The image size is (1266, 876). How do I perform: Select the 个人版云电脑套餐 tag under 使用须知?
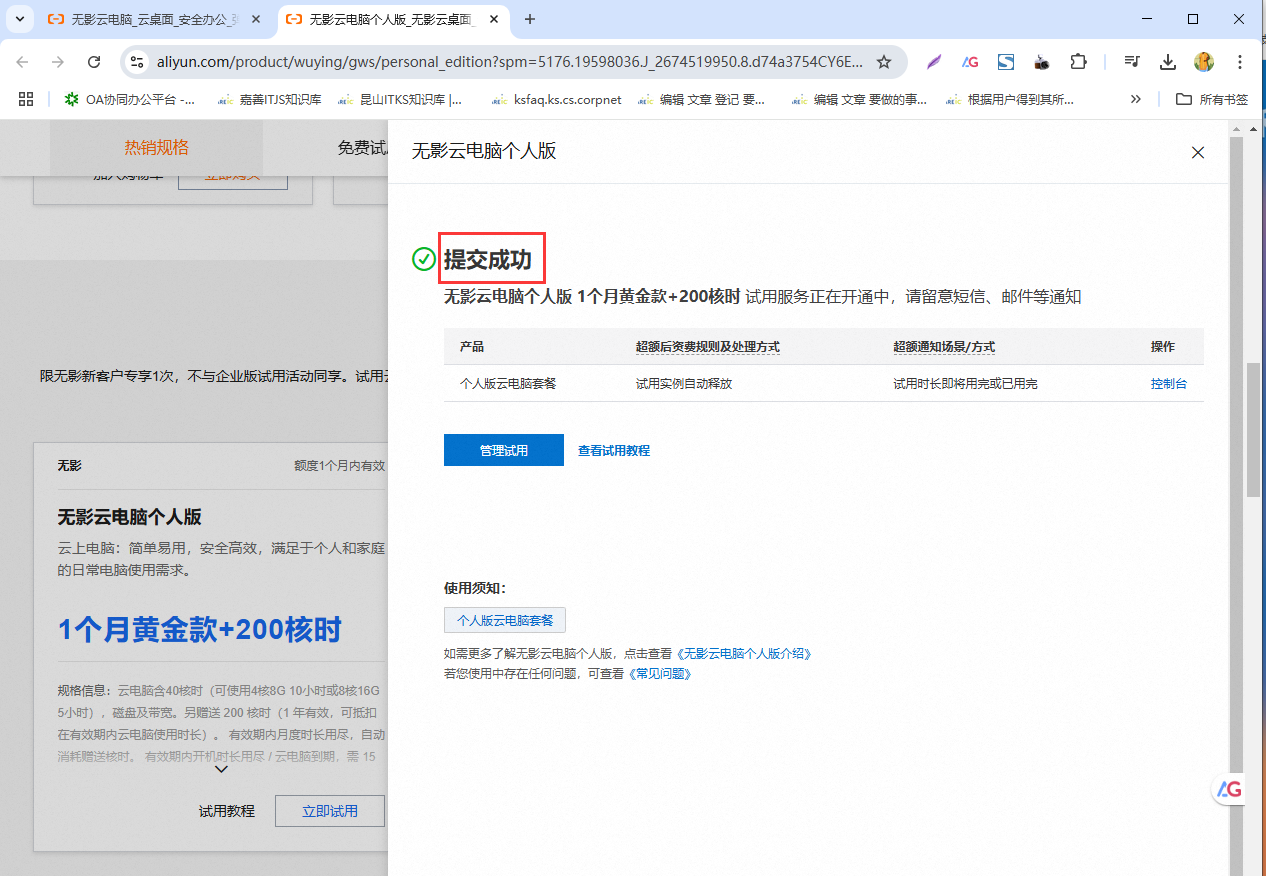[505, 620]
